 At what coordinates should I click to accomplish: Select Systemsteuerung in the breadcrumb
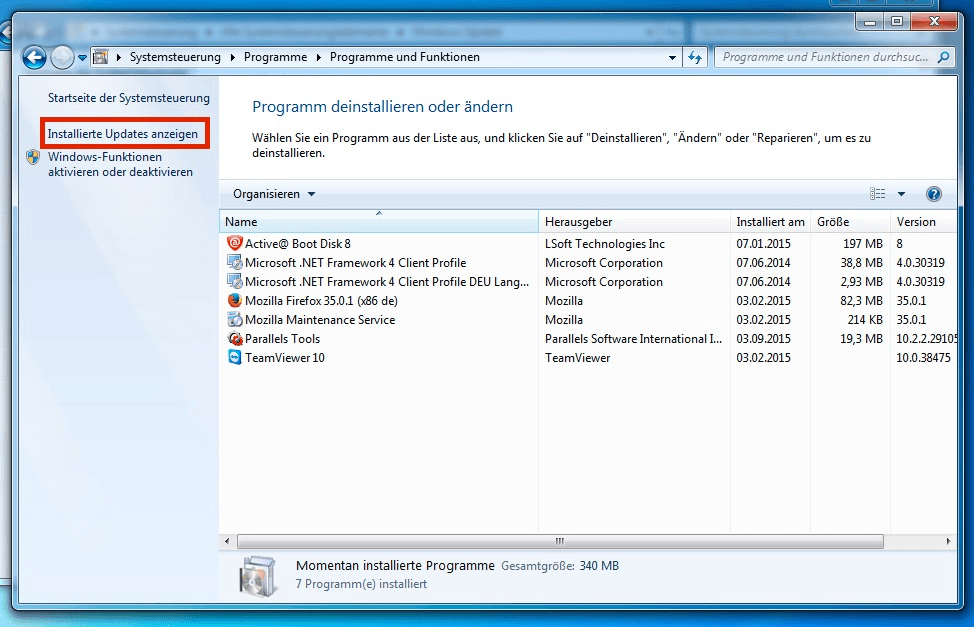[175, 57]
